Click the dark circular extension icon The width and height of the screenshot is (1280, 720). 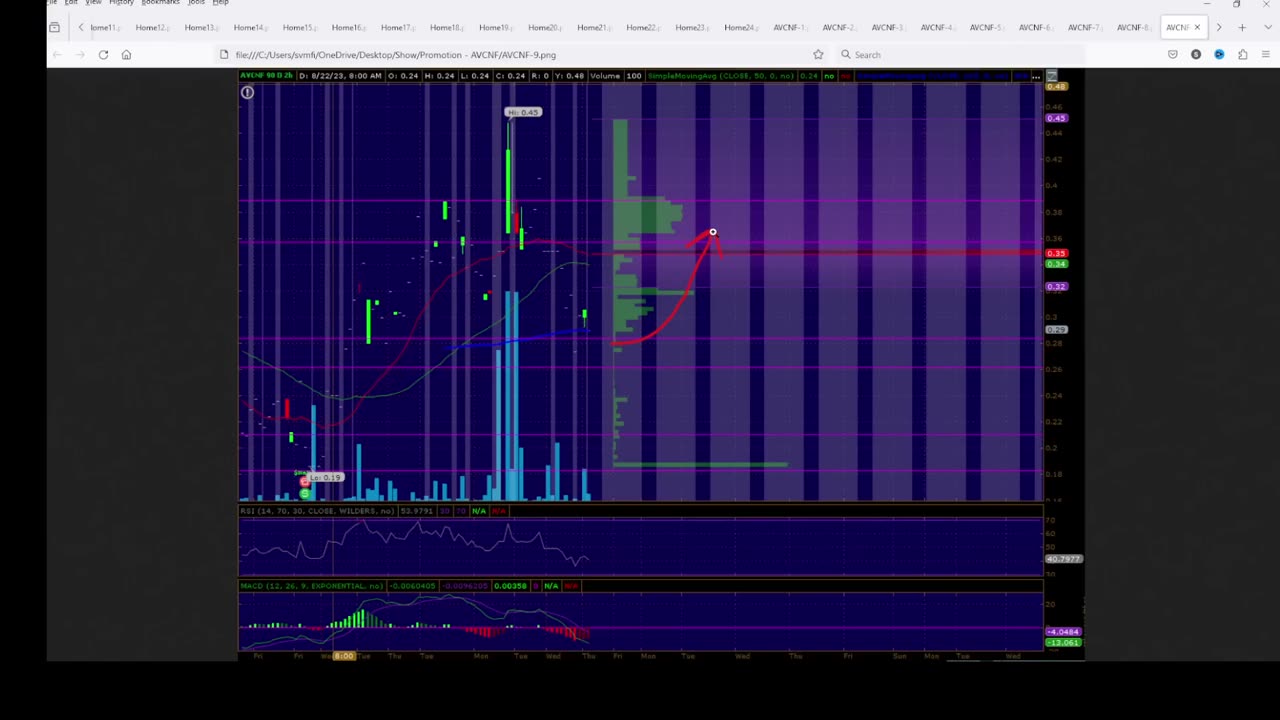tap(1196, 55)
